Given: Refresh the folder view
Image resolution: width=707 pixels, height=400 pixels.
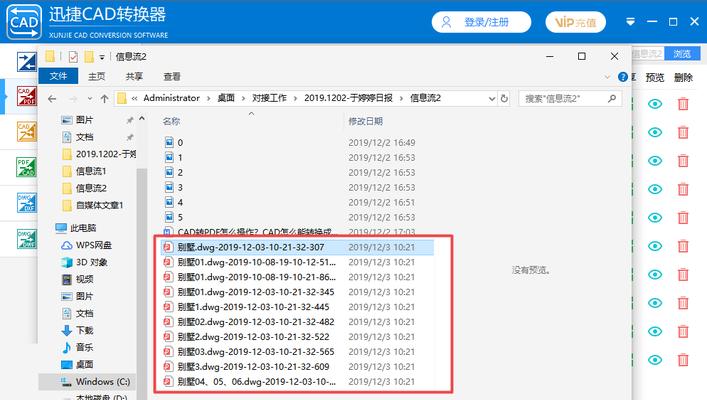Looking at the screenshot, I should point(504,98).
